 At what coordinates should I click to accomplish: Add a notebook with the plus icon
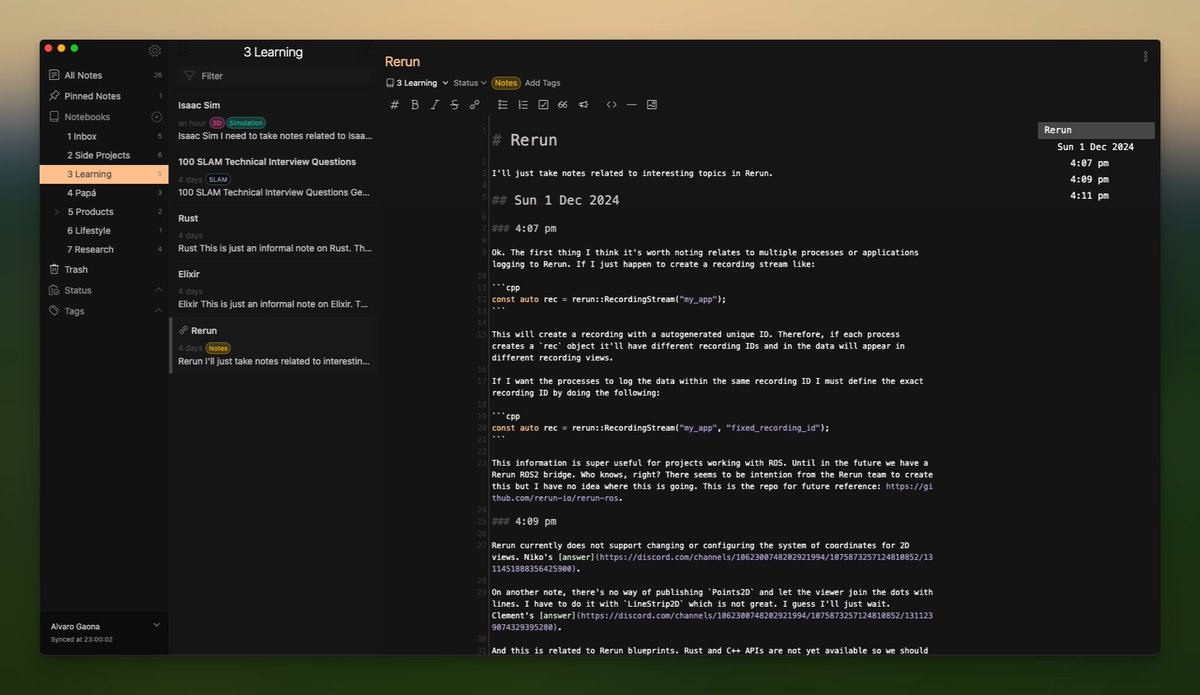[x=156, y=117]
